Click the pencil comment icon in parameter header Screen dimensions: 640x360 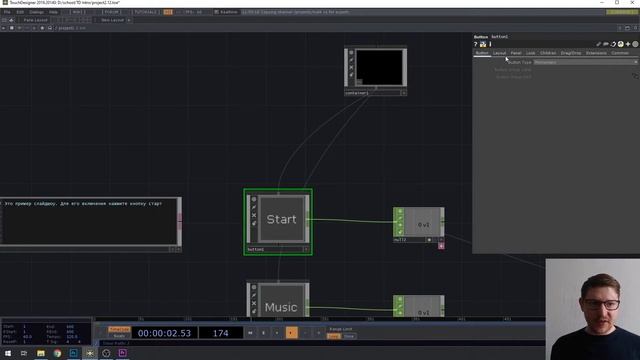(x=598, y=44)
